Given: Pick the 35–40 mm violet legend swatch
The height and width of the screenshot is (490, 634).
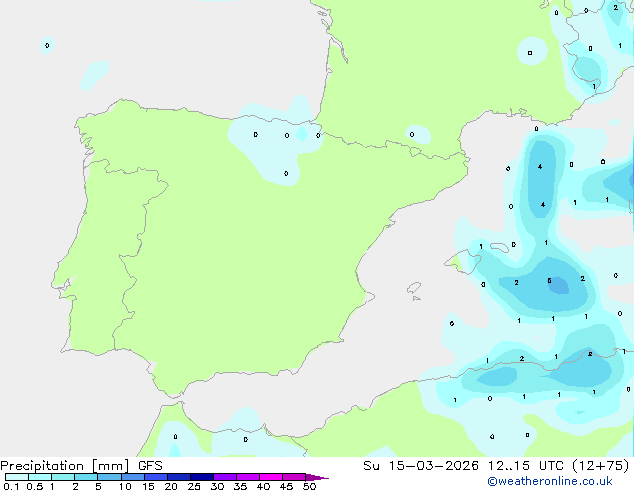Looking at the screenshot, I should click(248, 477).
